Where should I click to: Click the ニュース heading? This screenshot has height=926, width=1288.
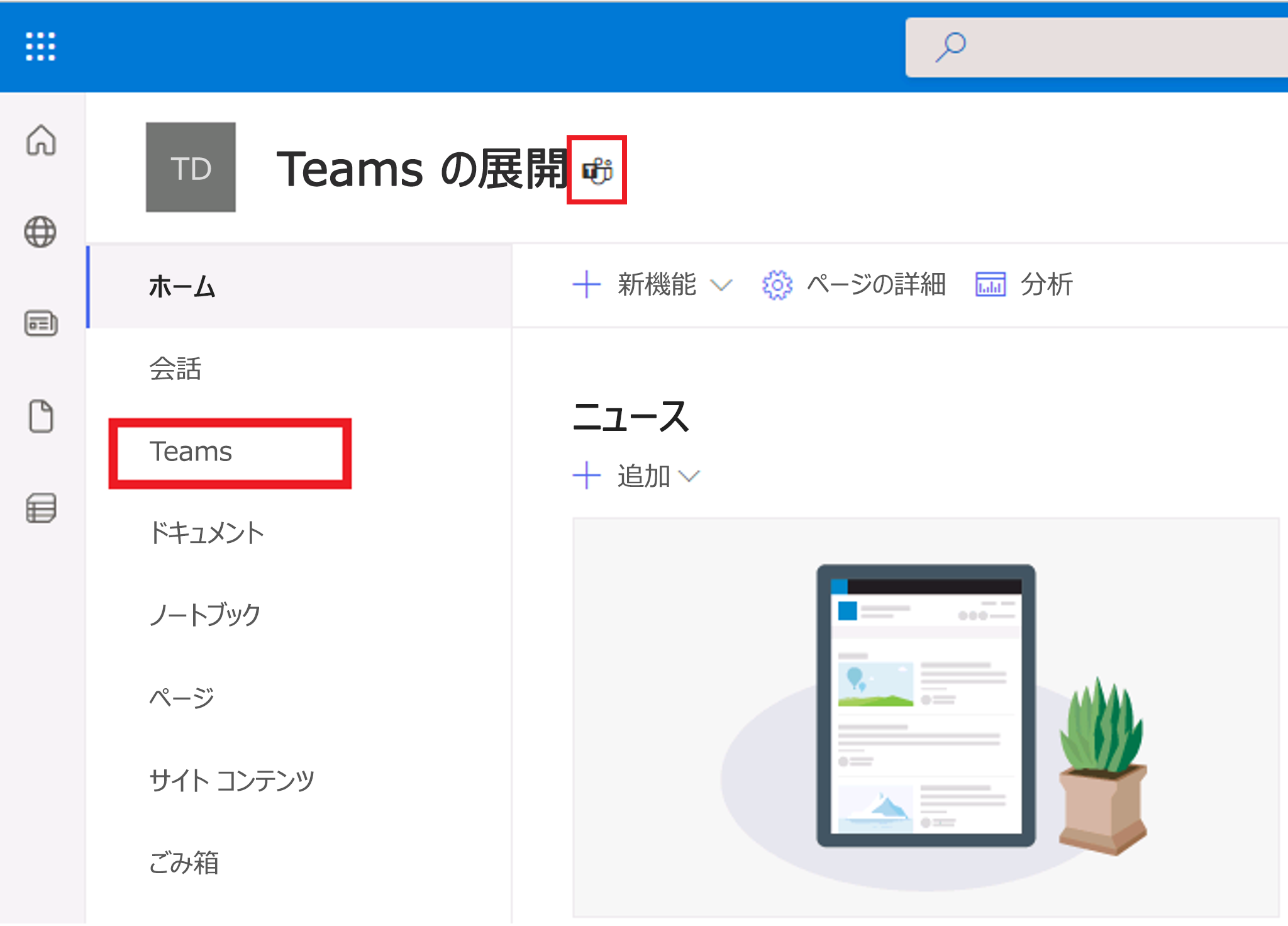[x=631, y=416]
